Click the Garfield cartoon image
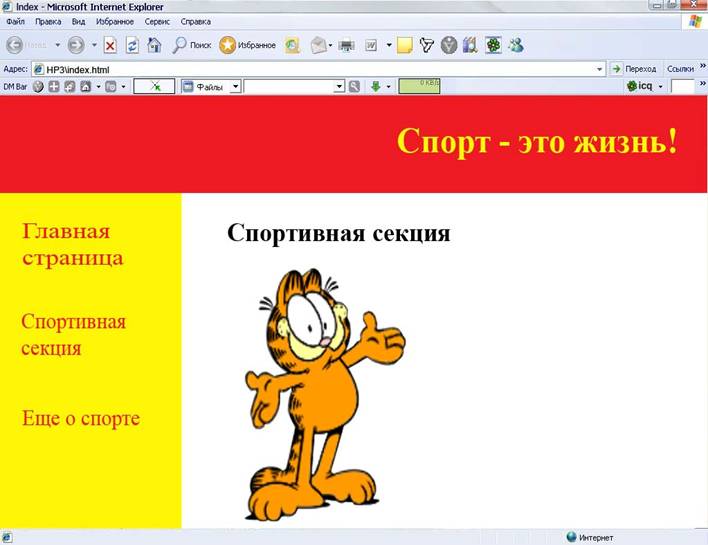This screenshot has width=708, height=545. pos(325,394)
